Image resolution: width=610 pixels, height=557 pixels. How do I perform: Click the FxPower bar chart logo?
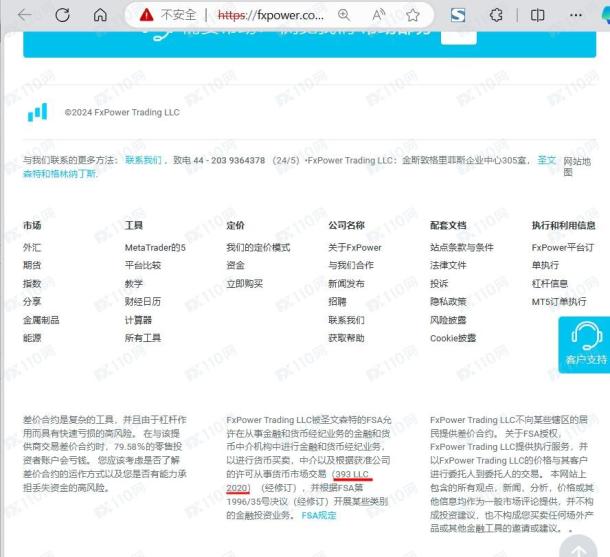(x=37, y=112)
